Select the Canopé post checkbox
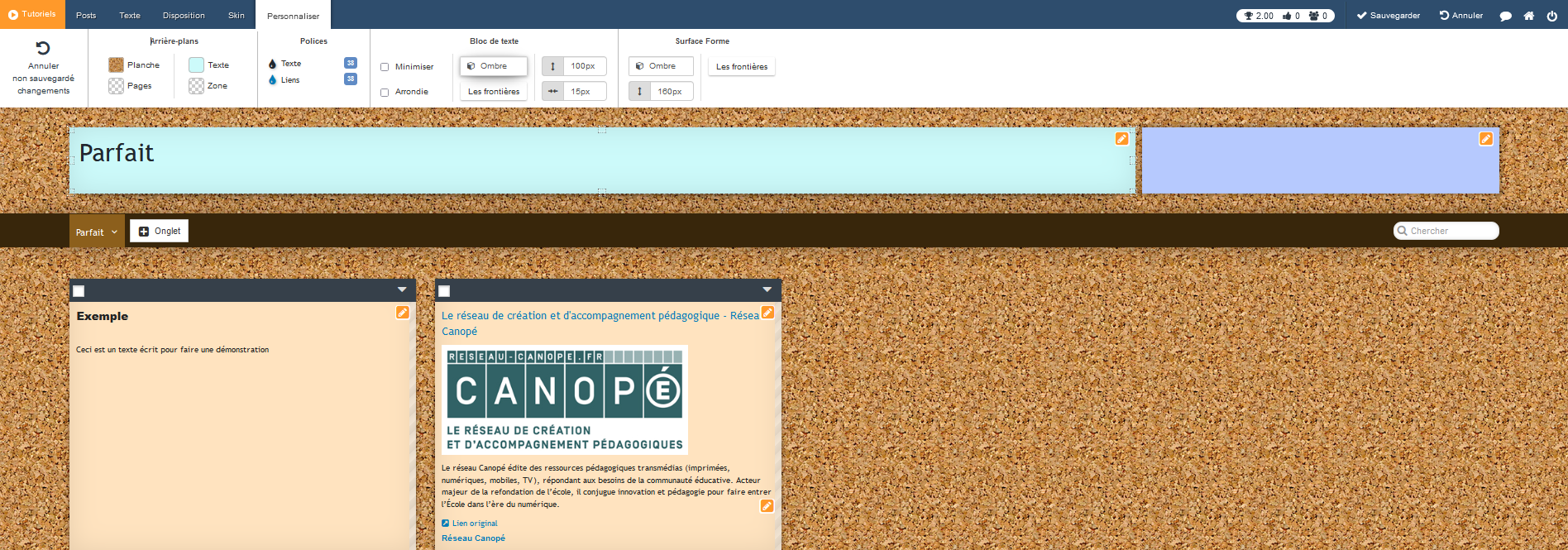The height and width of the screenshot is (550, 1568). click(x=444, y=291)
